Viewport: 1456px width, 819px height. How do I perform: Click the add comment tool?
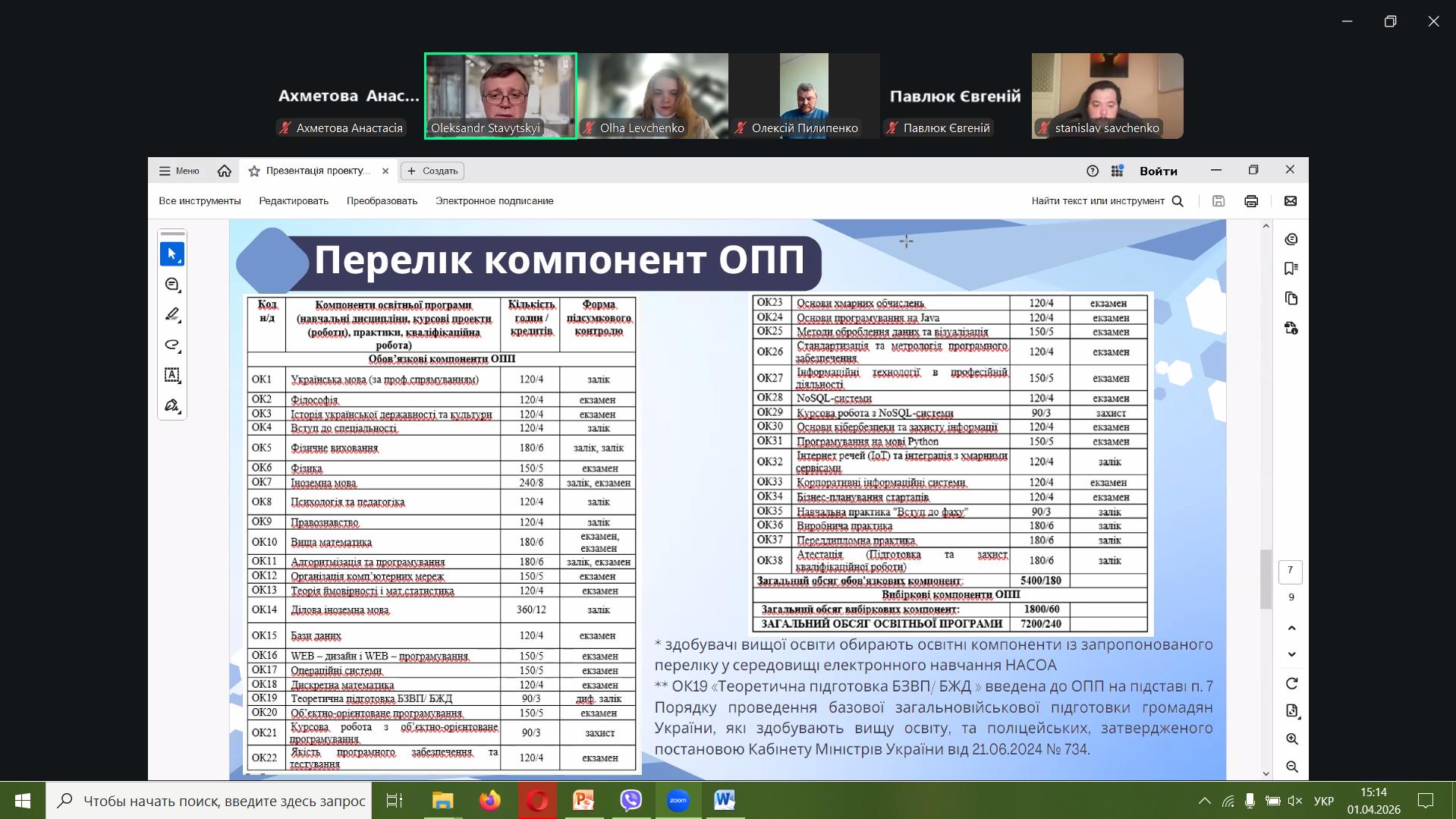pyautogui.click(x=172, y=285)
